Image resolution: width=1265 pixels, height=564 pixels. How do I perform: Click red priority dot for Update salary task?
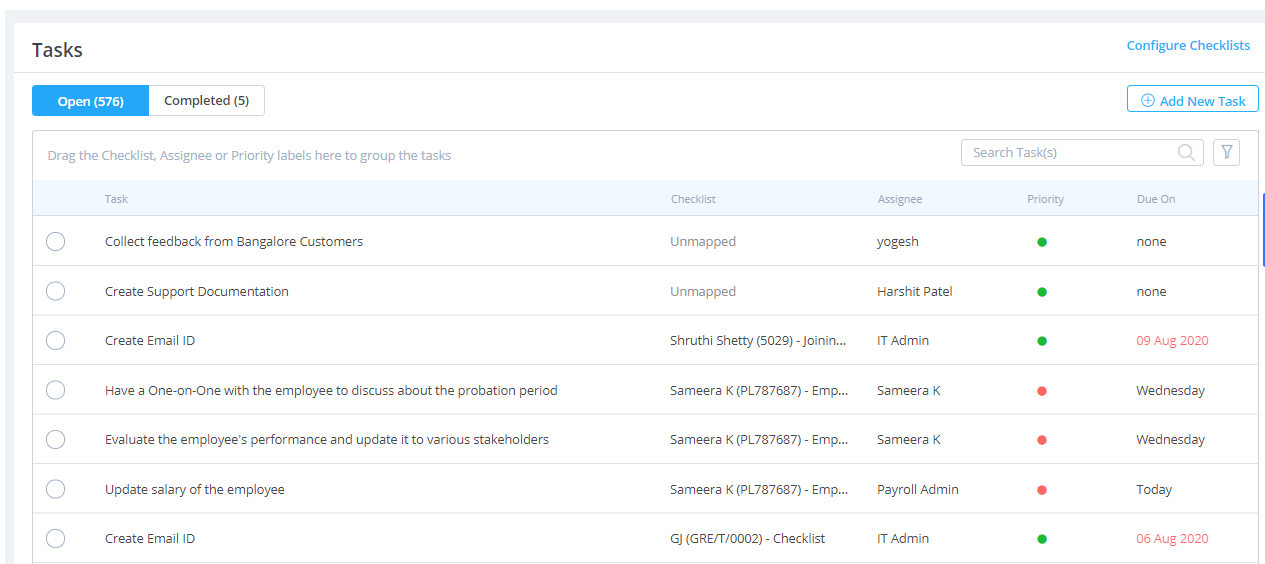(x=1042, y=490)
